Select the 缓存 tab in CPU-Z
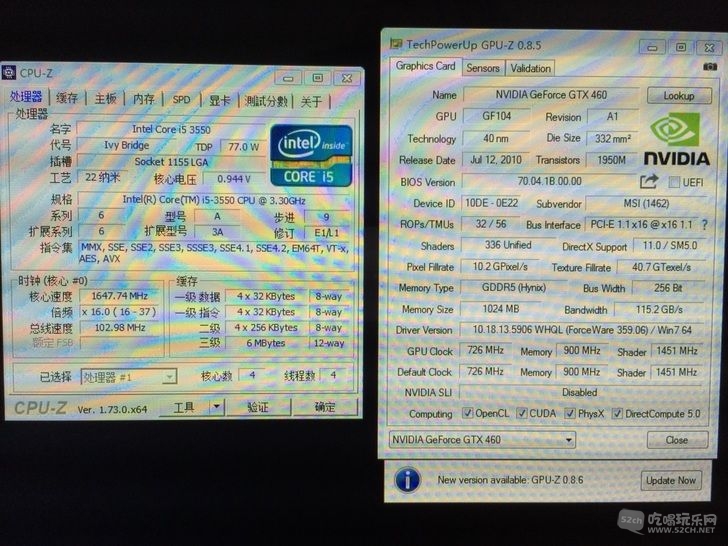728x546 pixels. [67, 98]
